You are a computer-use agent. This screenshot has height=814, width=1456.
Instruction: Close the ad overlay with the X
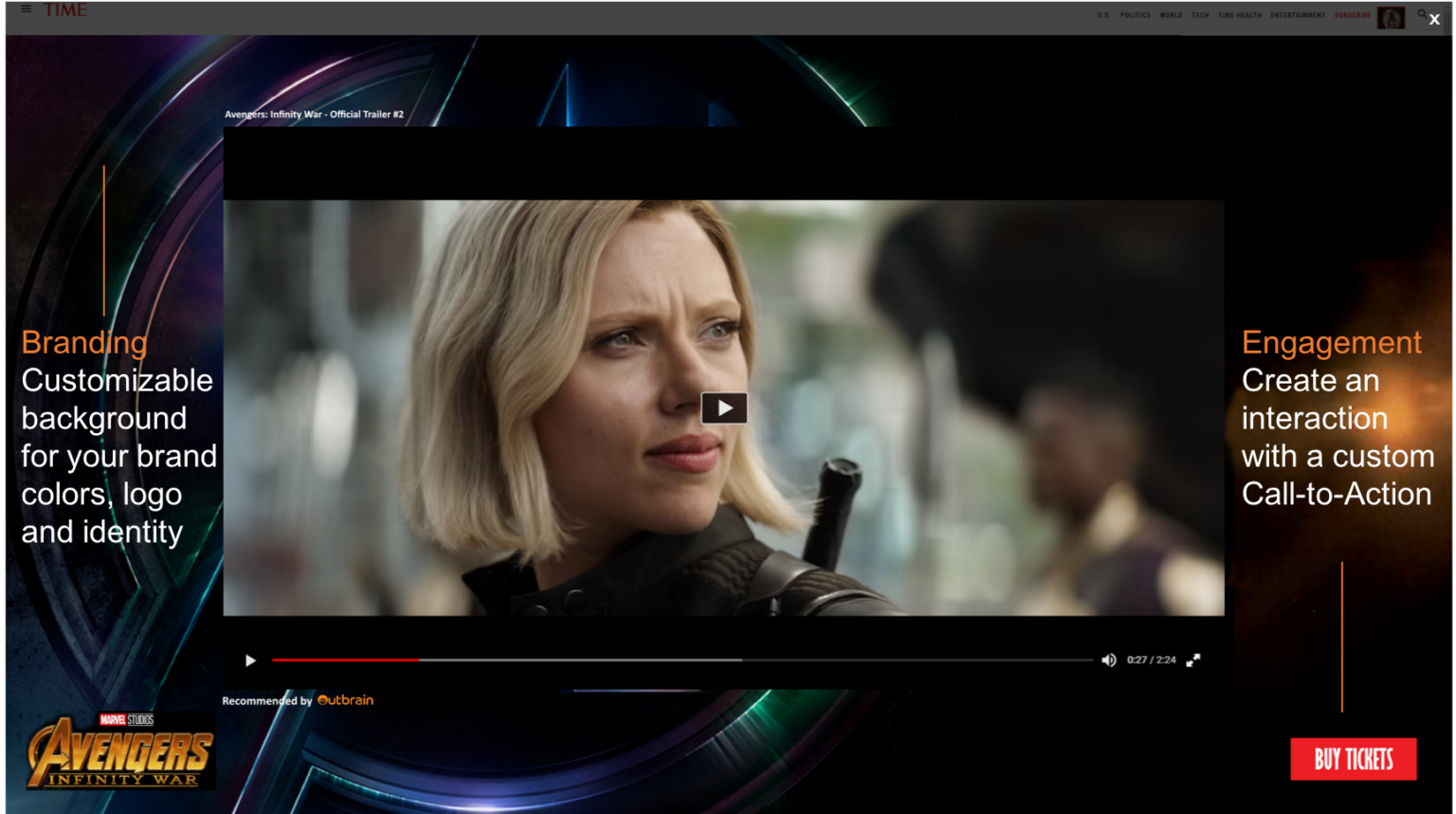(1433, 19)
